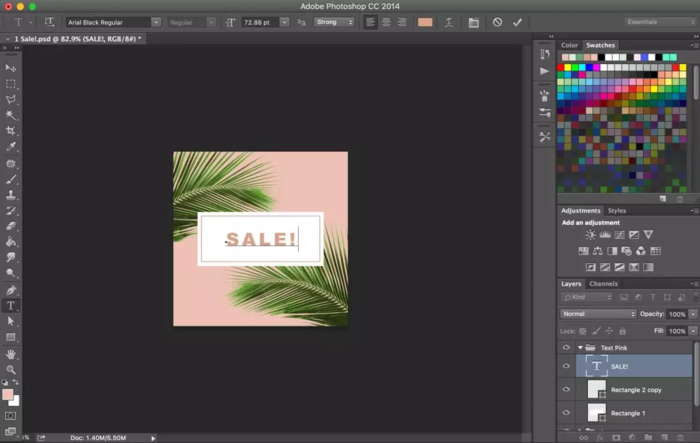Left align the text
Image resolution: width=700 pixels, height=443 pixels.
pos(371,22)
